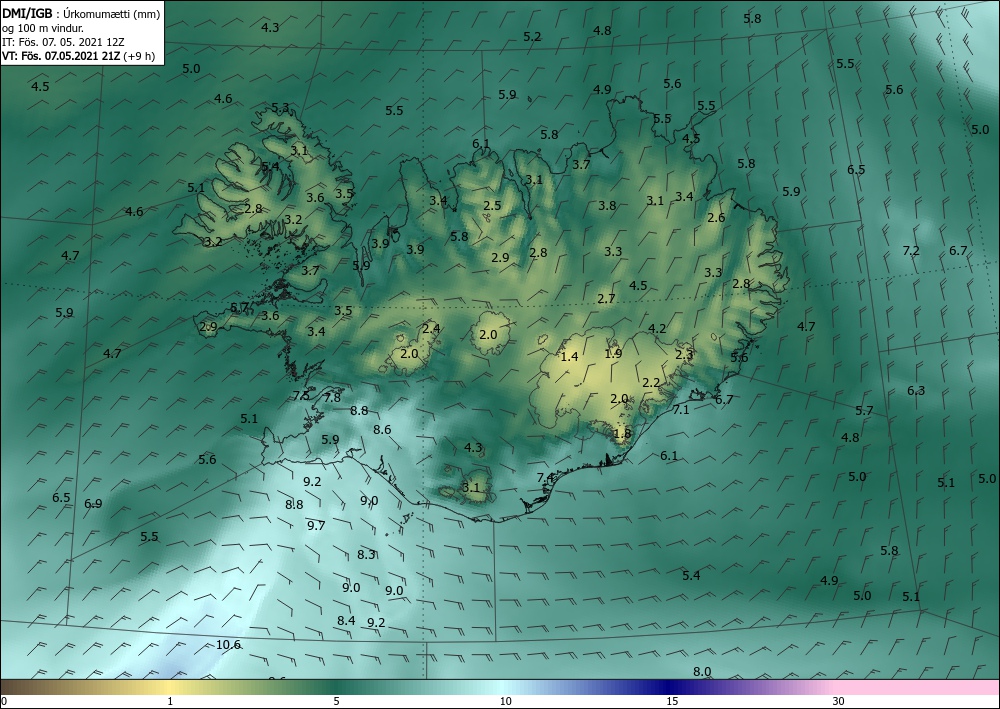Click the 7.2 value east of Iceland
Screen dimensions: 1000x709
pos(911,251)
